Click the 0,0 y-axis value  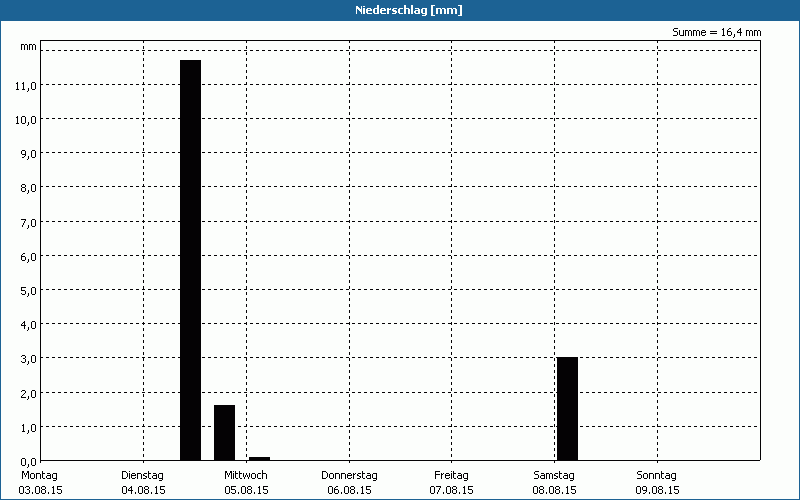[29, 462]
